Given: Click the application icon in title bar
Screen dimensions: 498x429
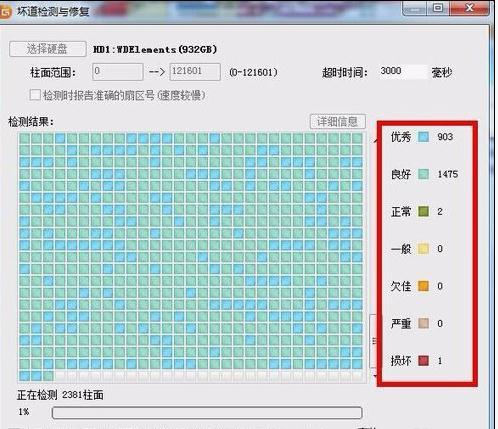Looking at the screenshot, I should point(5,12).
